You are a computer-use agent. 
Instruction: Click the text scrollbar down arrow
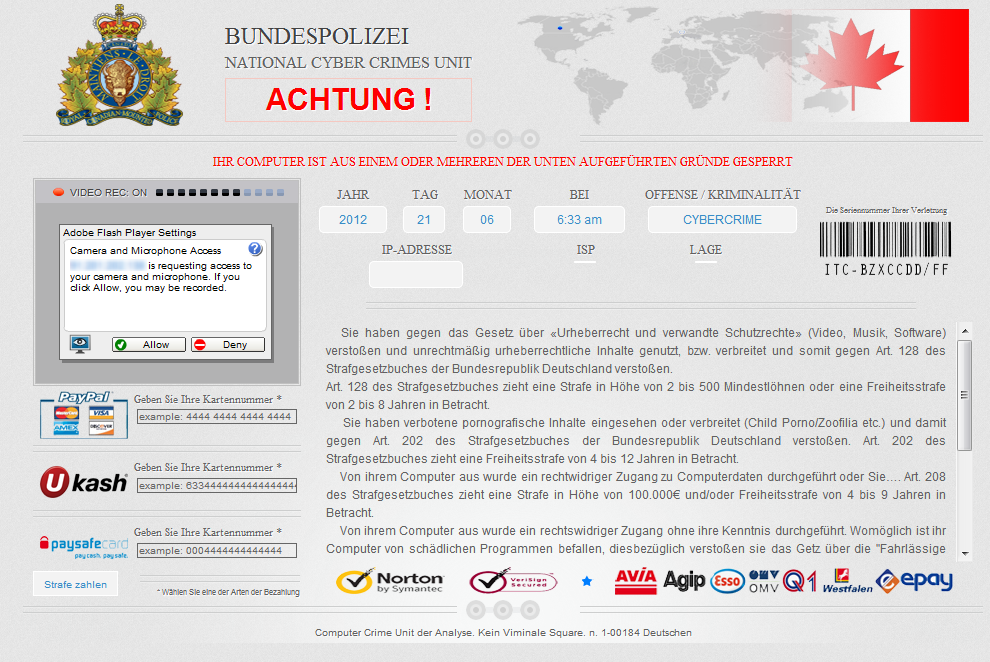(x=965, y=553)
